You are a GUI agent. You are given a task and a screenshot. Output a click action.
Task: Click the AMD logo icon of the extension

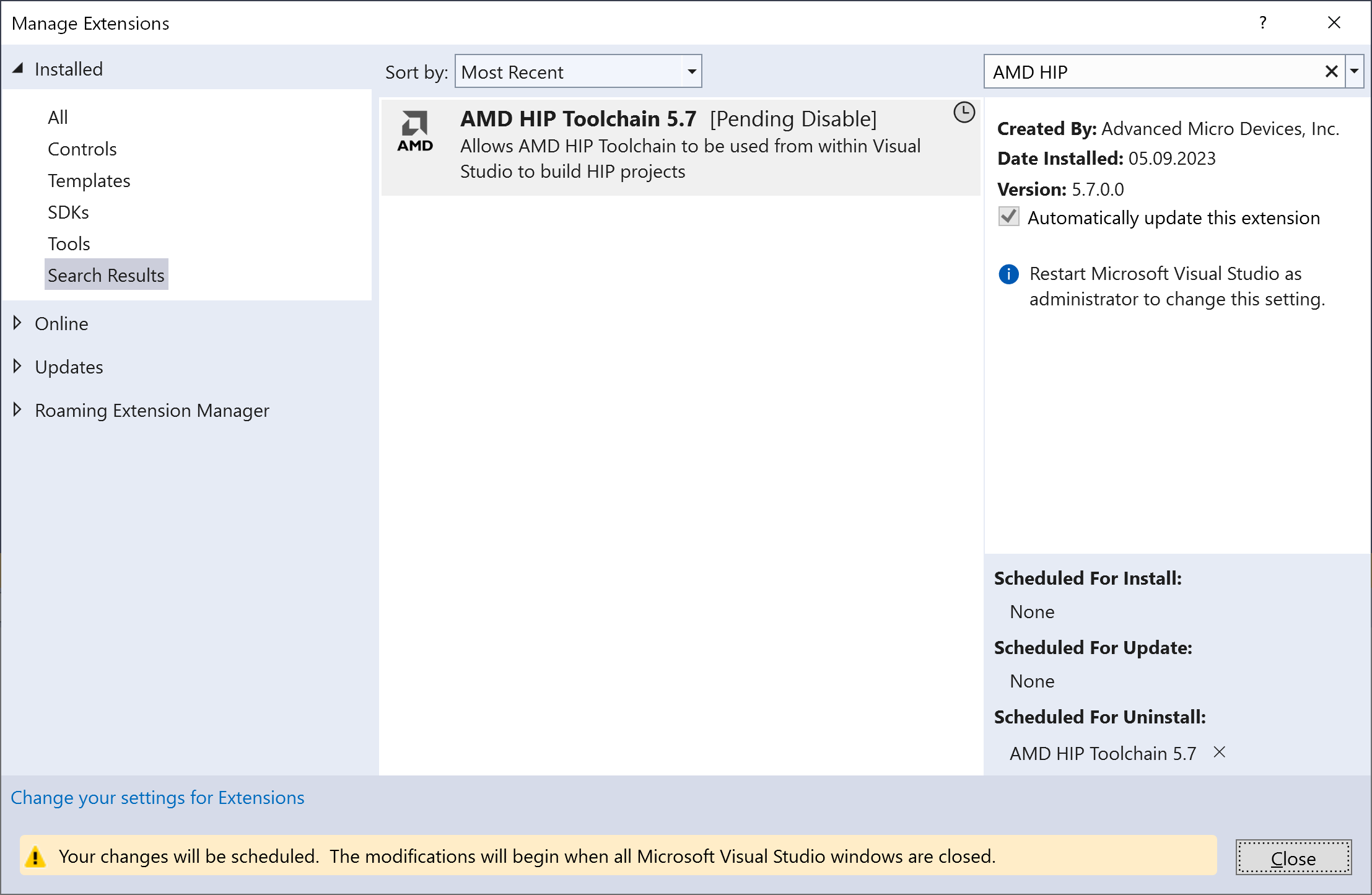click(415, 131)
